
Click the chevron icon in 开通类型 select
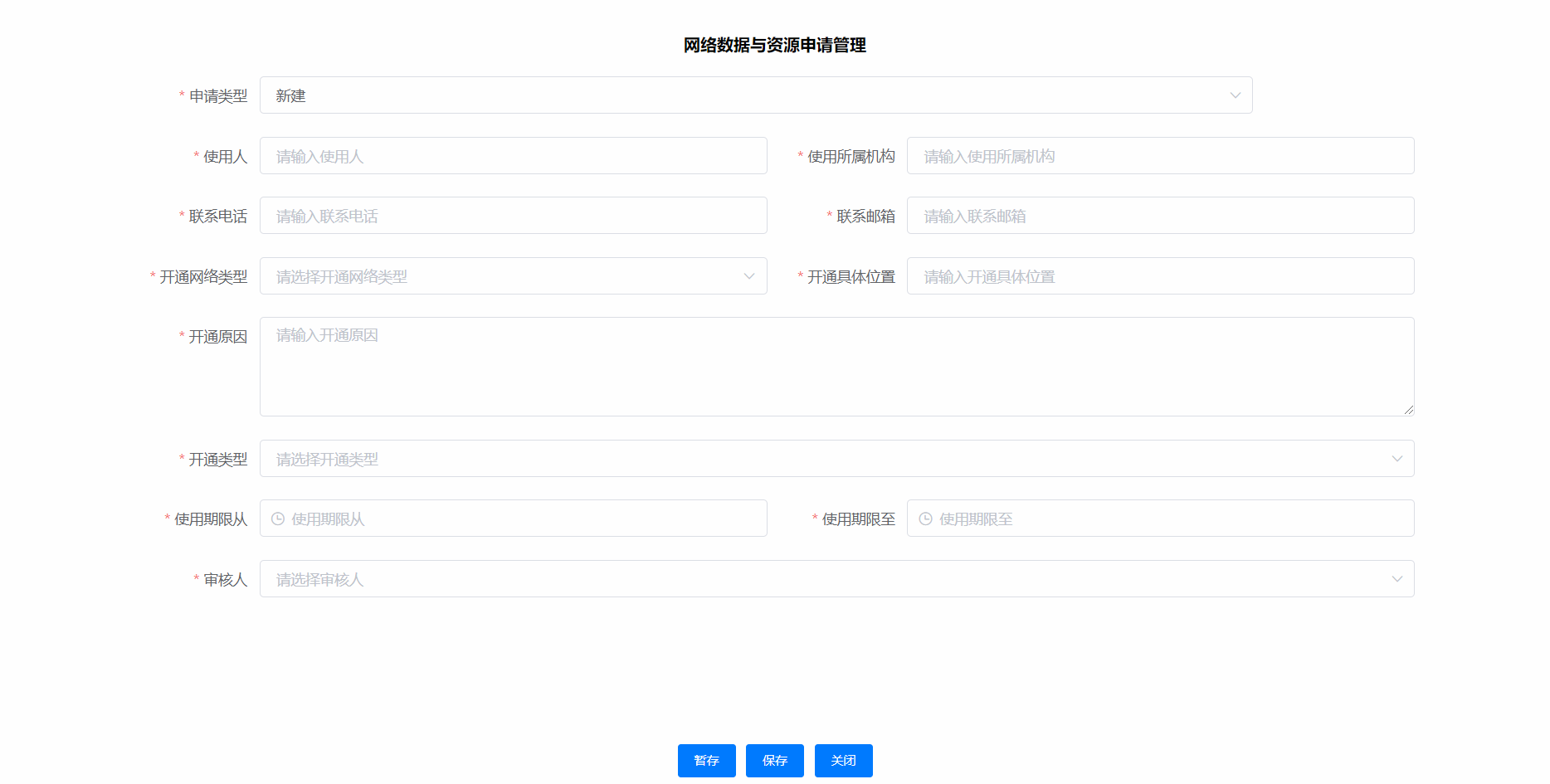(x=1396, y=459)
